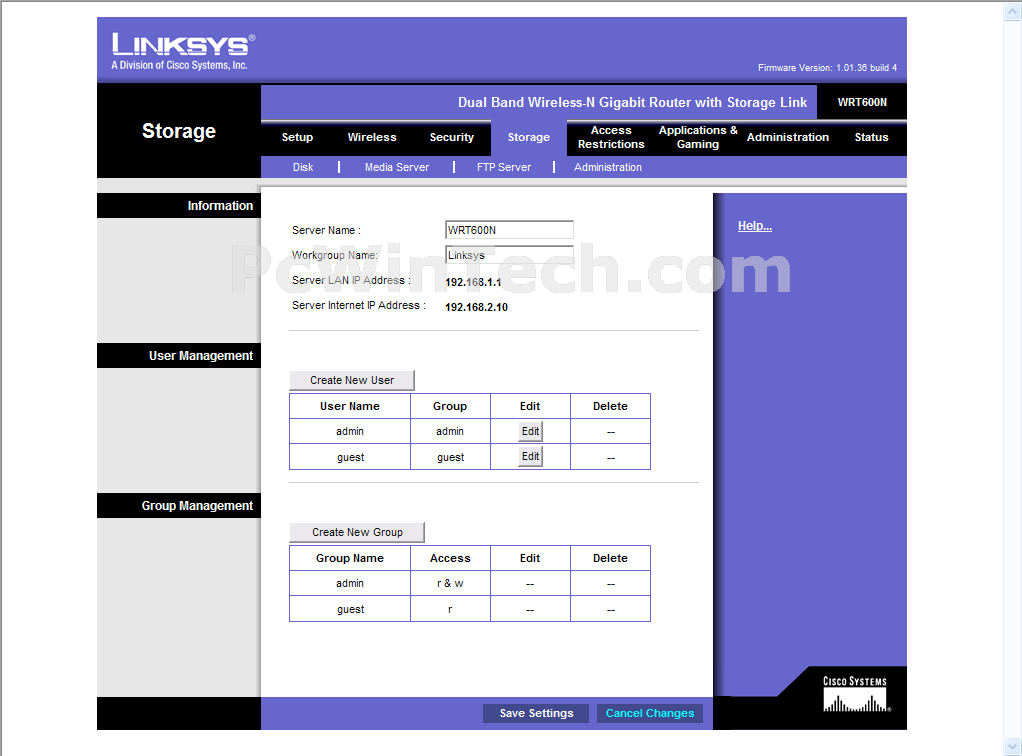Click Create New User button
This screenshot has height=756, width=1022.
coord(352,380)
